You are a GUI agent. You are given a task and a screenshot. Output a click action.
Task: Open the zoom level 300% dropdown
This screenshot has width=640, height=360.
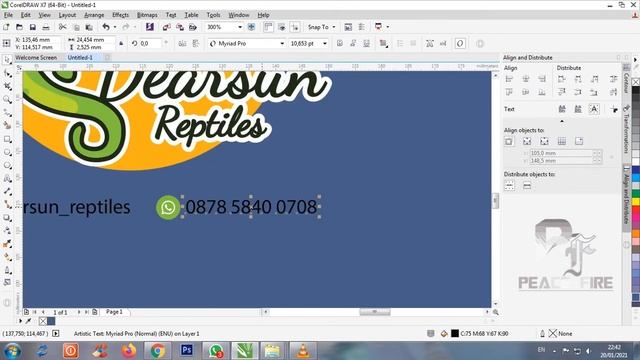pyautogui.click(x=240, y=27)
